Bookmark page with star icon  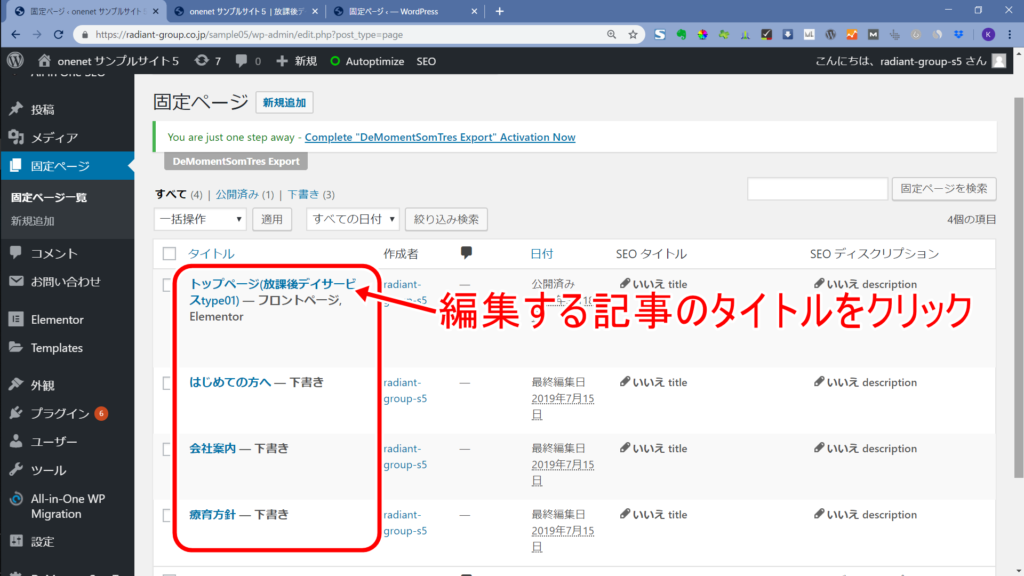click(x=633, y=34)
